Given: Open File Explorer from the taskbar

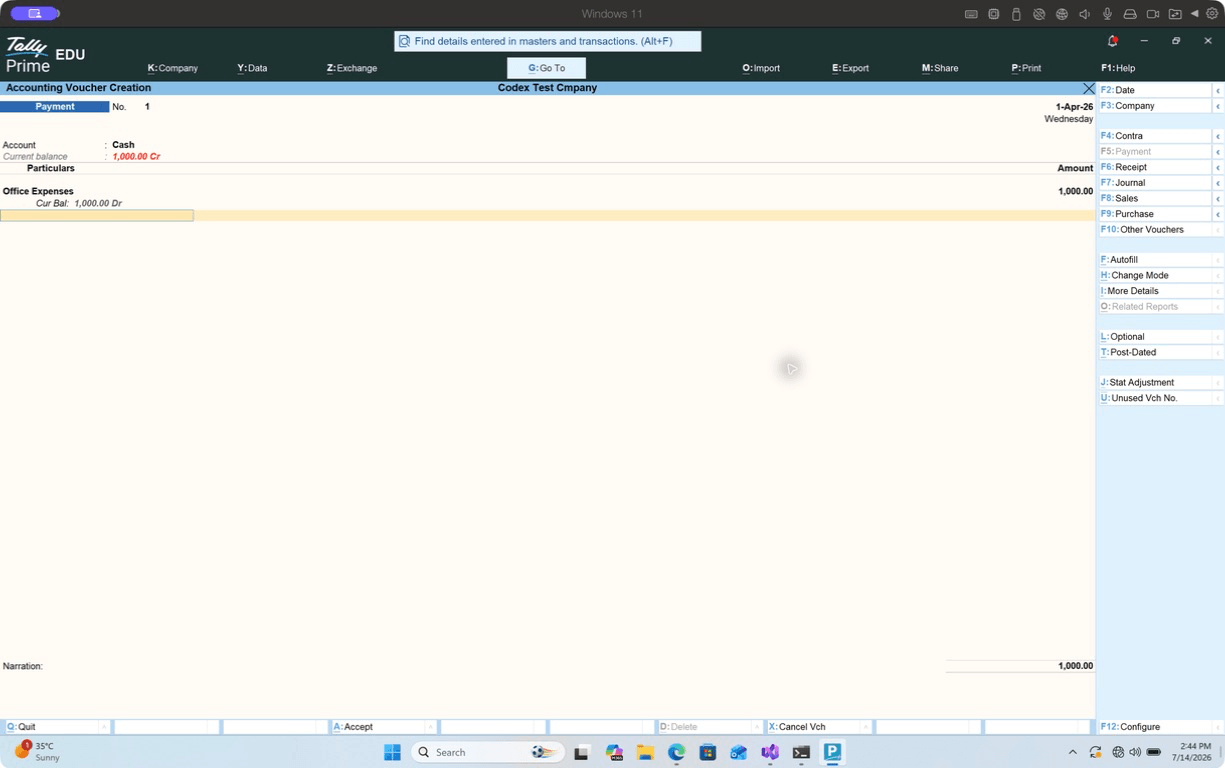Looking at the screenshot, I should click(x=645, y=752).
